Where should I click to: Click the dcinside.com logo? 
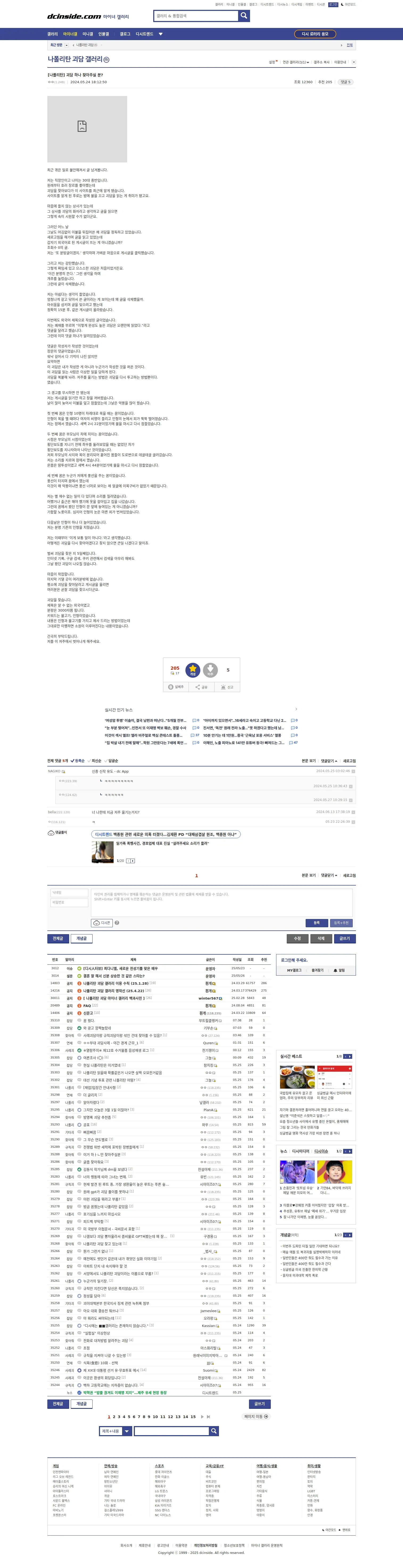point(74,16)
